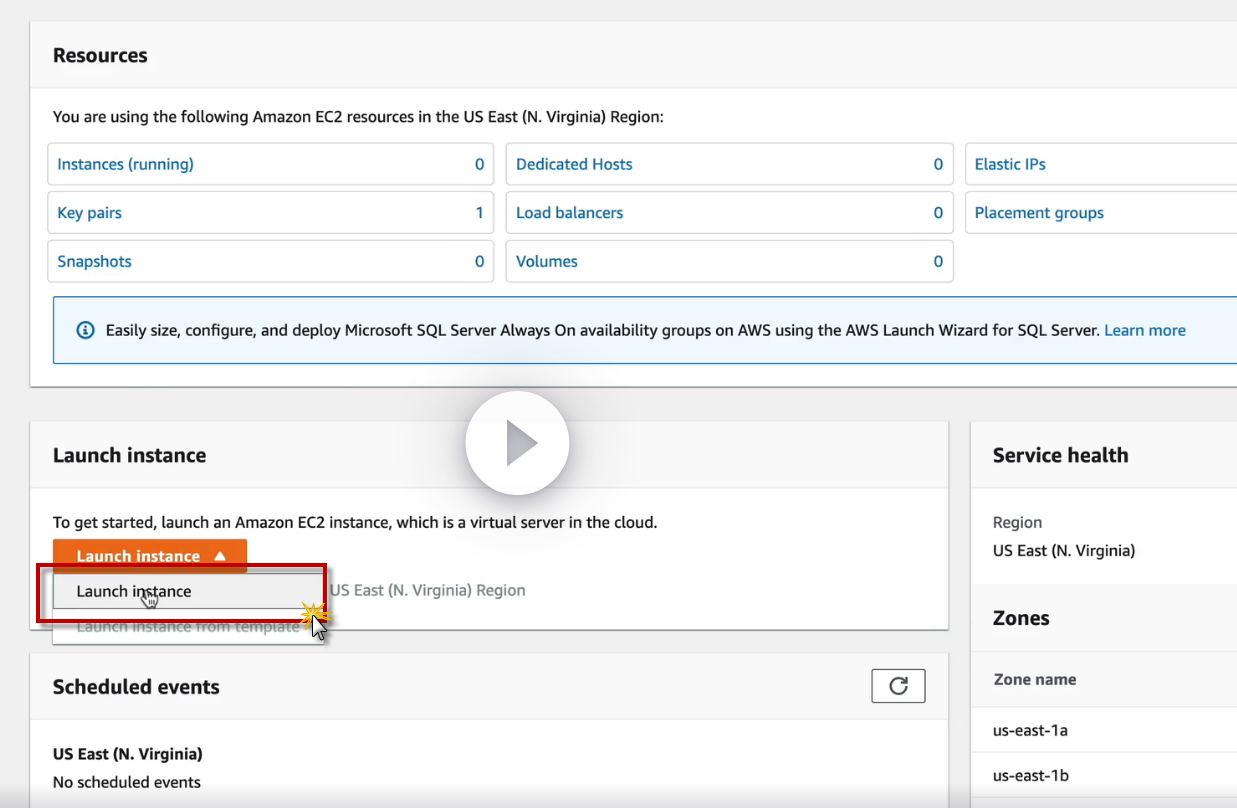Expand the orange Launch instance dropdown button

150,556
